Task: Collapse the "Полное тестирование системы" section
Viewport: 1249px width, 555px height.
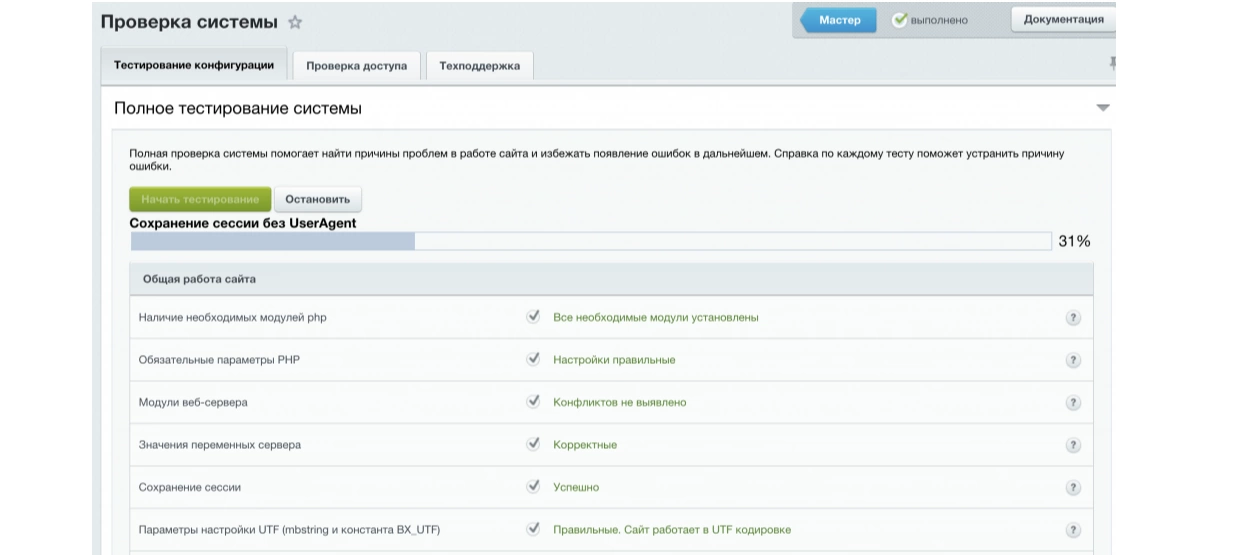Action: [1103, 108]
